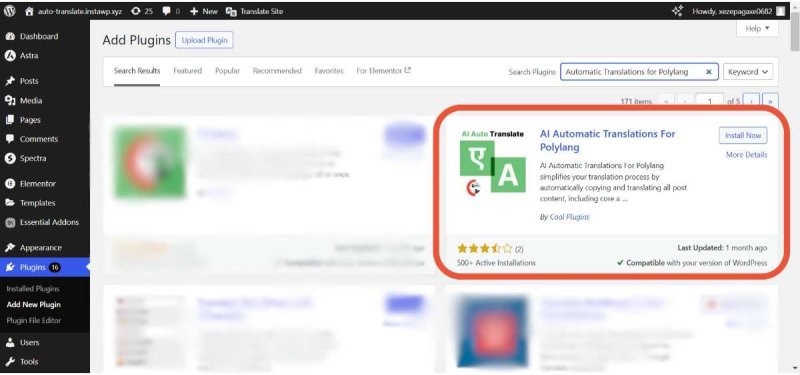Click the user avatar in admin bar
Screen dimensions: 800x375
coord(780,11)
